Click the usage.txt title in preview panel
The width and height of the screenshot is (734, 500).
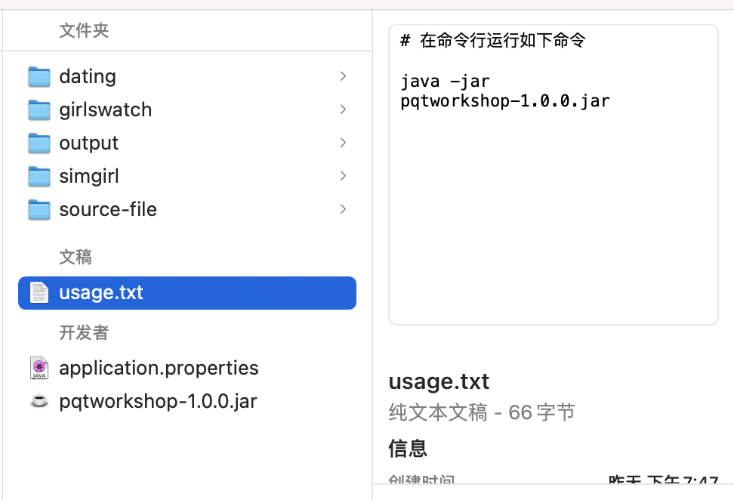pos(439,381)
